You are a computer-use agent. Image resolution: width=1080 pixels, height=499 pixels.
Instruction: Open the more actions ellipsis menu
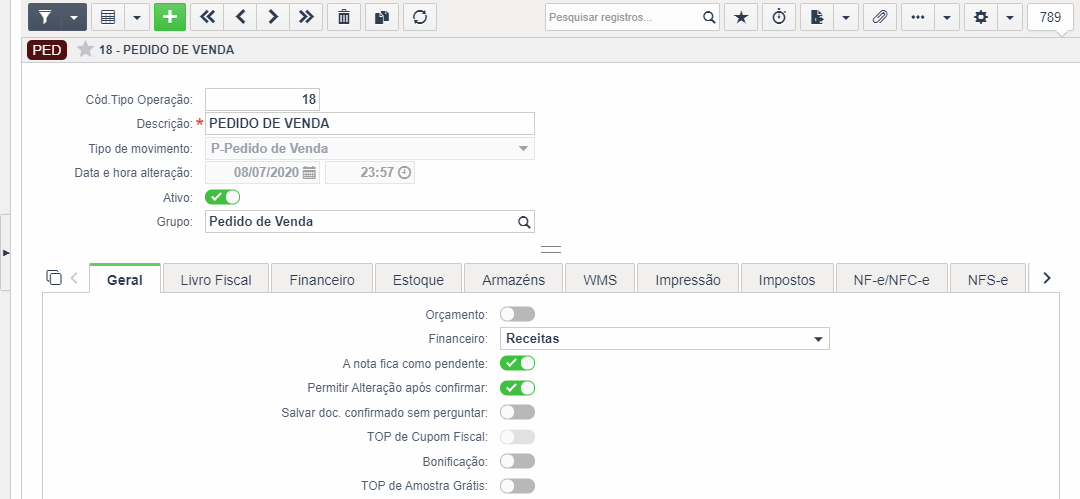(x=917, y=17)
